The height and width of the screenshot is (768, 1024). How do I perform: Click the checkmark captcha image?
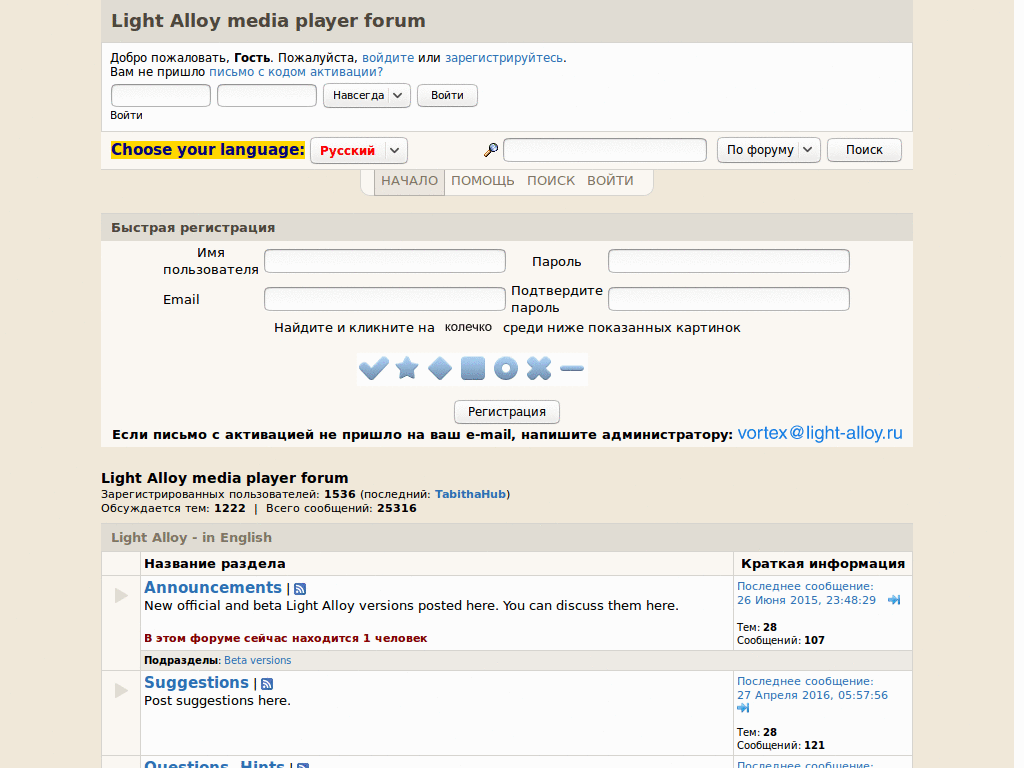pos(374,368)
